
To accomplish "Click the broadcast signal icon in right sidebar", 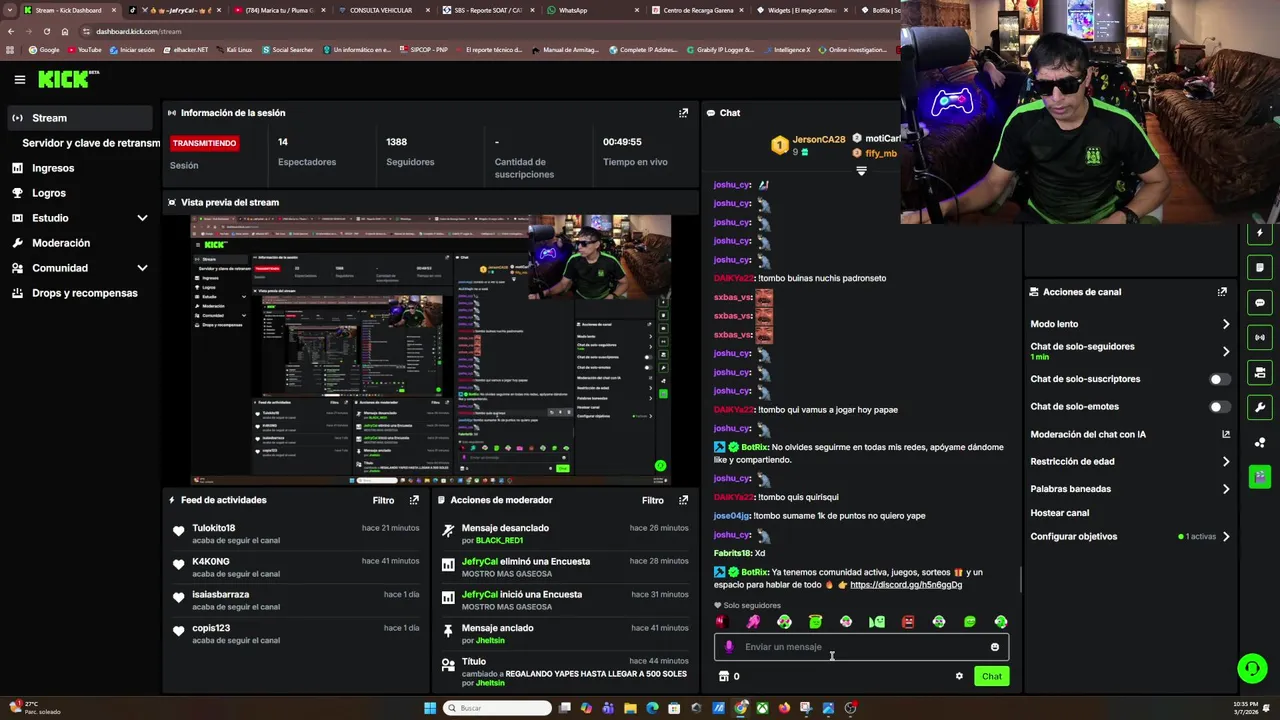I will pyautogui.click(x=1260, y=338).
